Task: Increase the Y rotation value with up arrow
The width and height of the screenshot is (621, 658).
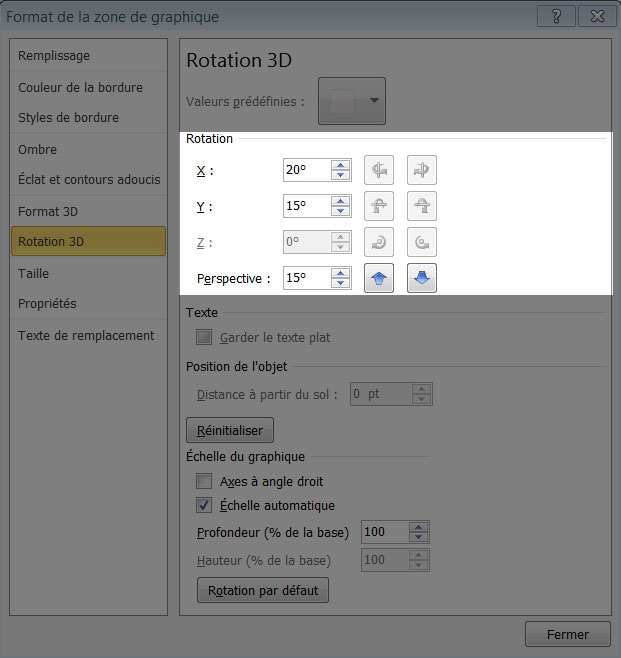Action: coord(340,201)
